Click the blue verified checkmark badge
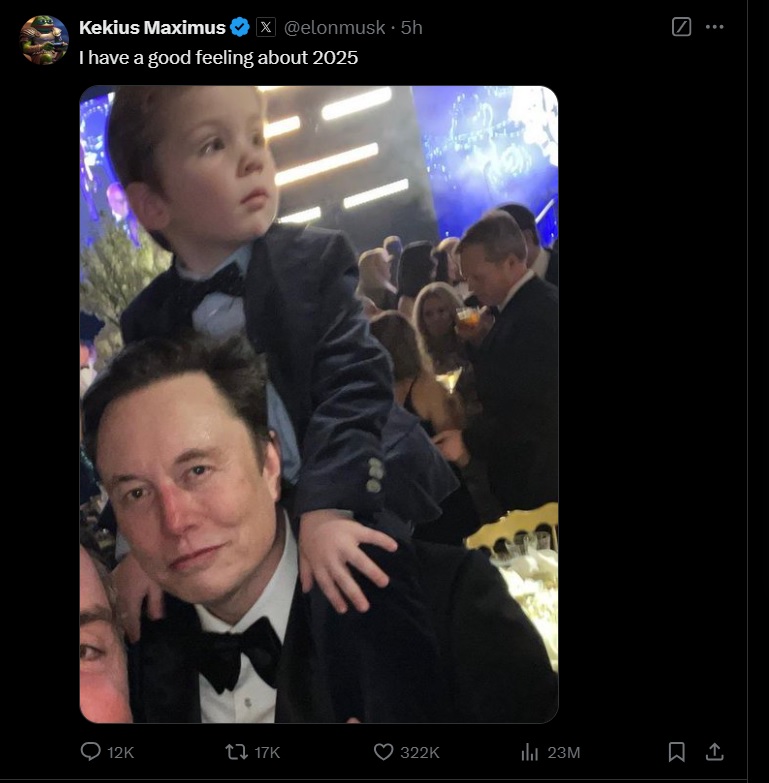The height and width of the screenshot is (783, 769). click(240, 28)
